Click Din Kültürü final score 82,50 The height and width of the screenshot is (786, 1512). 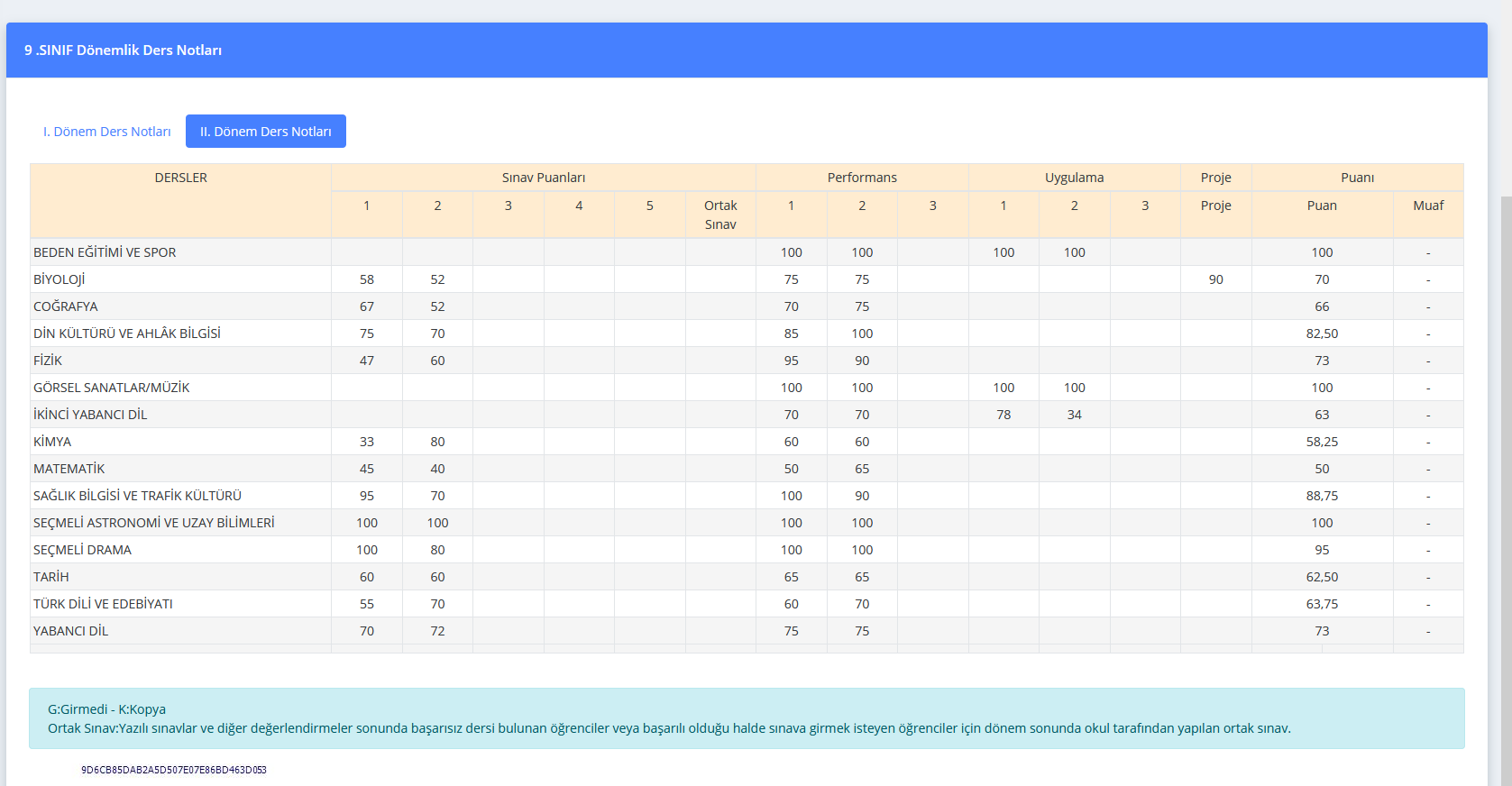point(1322,334)
